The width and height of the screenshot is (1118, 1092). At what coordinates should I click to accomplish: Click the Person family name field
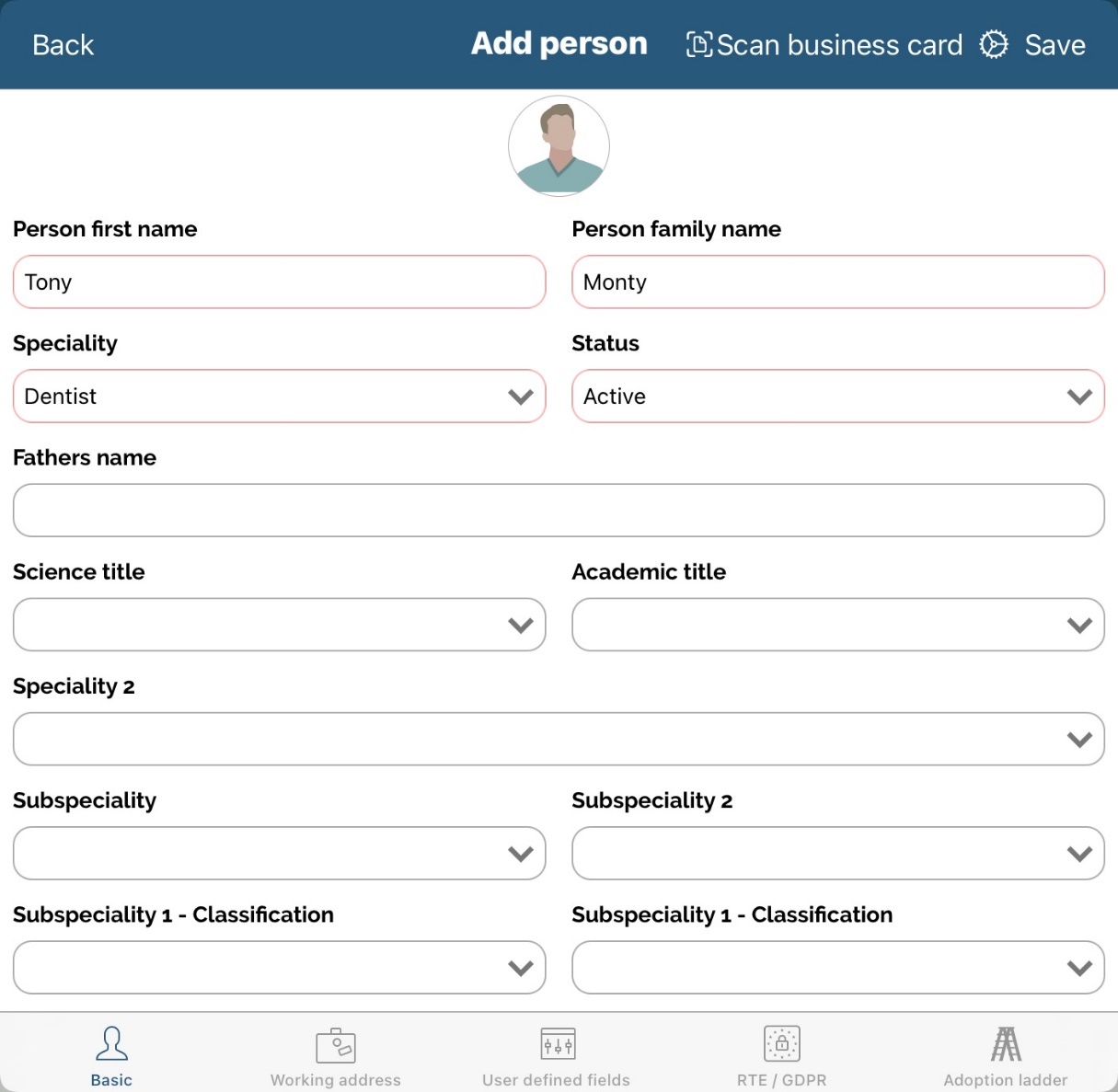837,282
